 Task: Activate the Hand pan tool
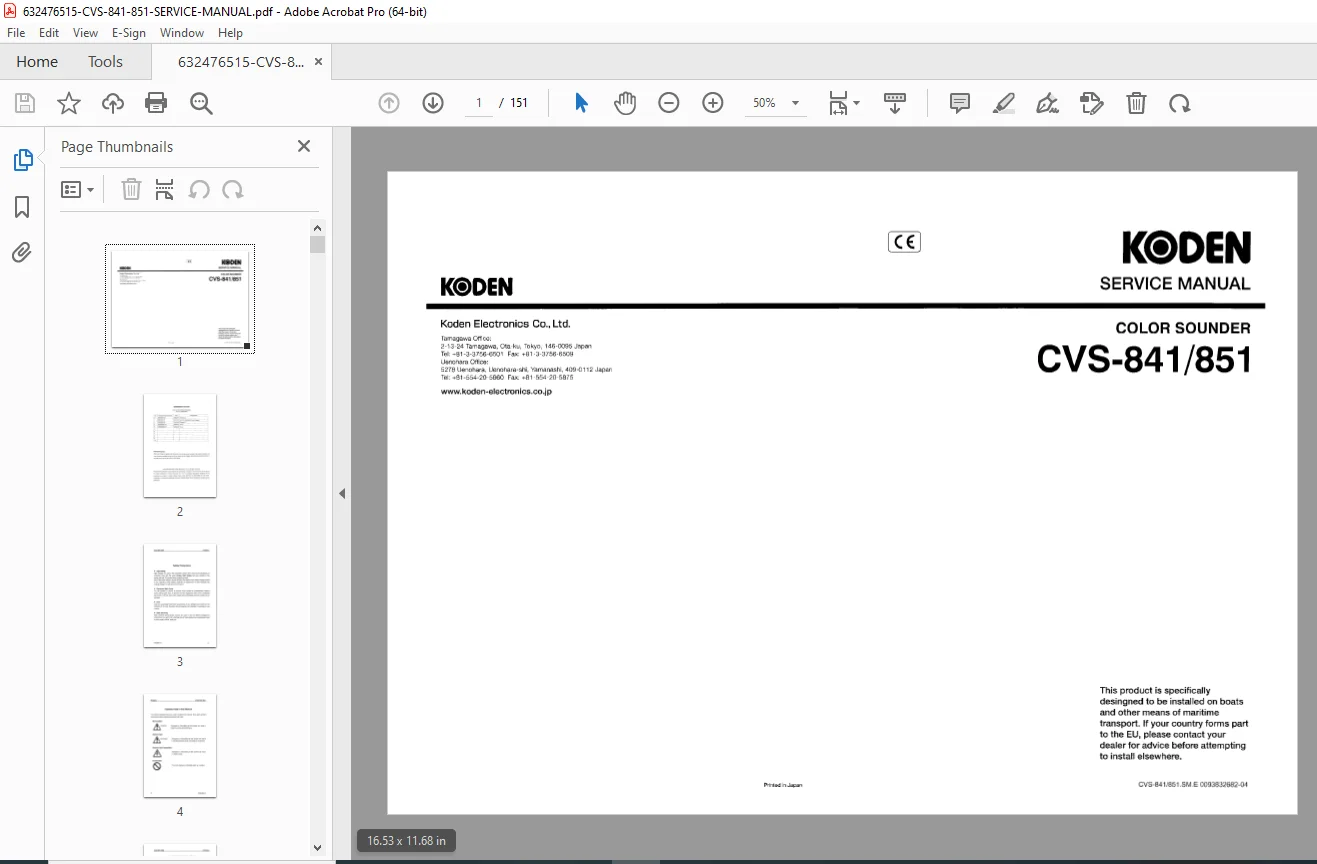[x=625, y=103]
